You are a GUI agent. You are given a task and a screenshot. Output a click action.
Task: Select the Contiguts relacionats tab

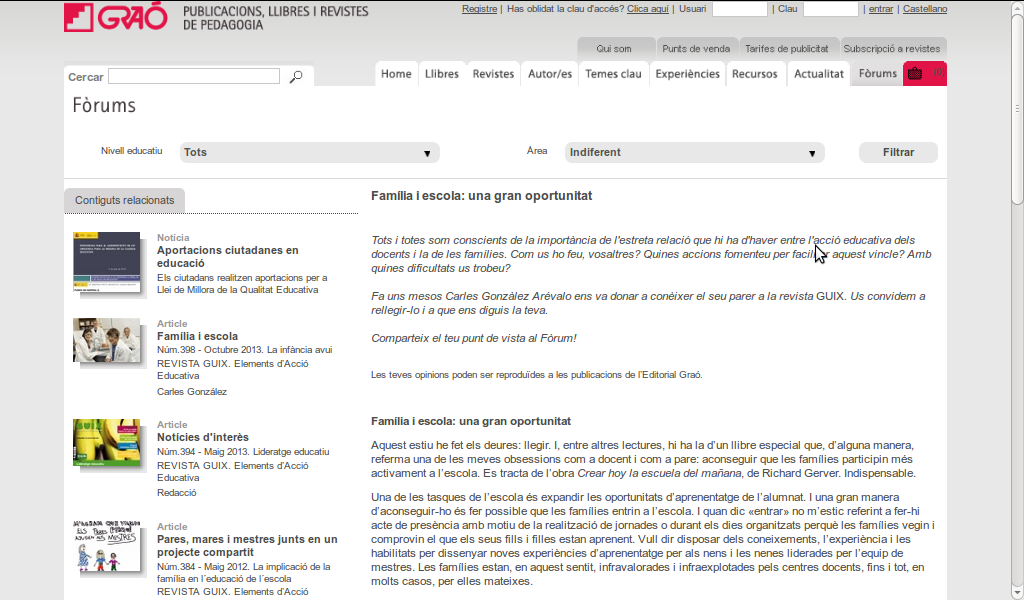point(124,200)
